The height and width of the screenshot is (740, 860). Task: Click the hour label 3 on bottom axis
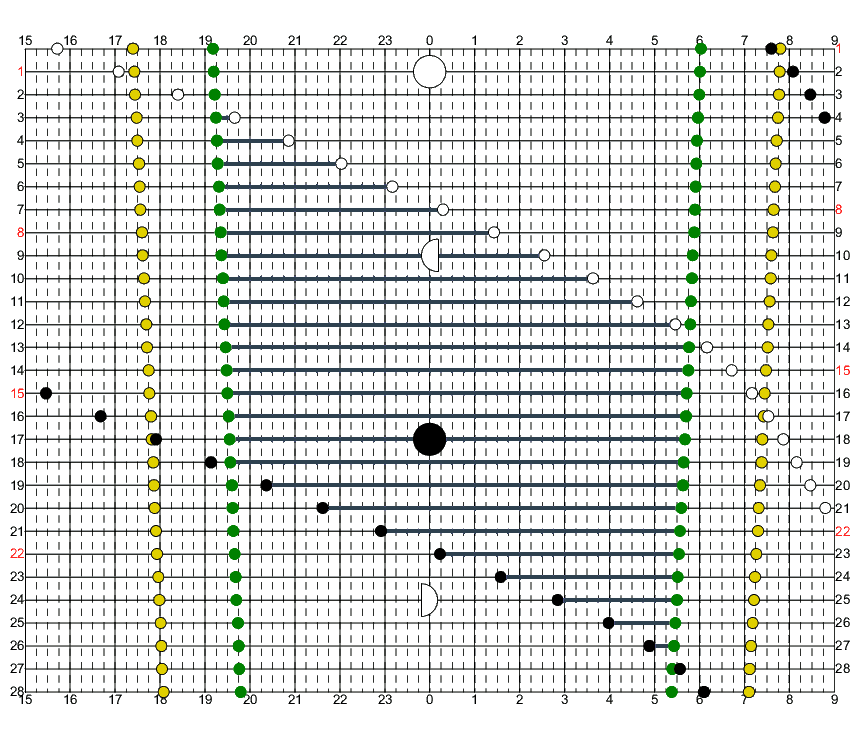pyautogui.click(x=564, y=699)
